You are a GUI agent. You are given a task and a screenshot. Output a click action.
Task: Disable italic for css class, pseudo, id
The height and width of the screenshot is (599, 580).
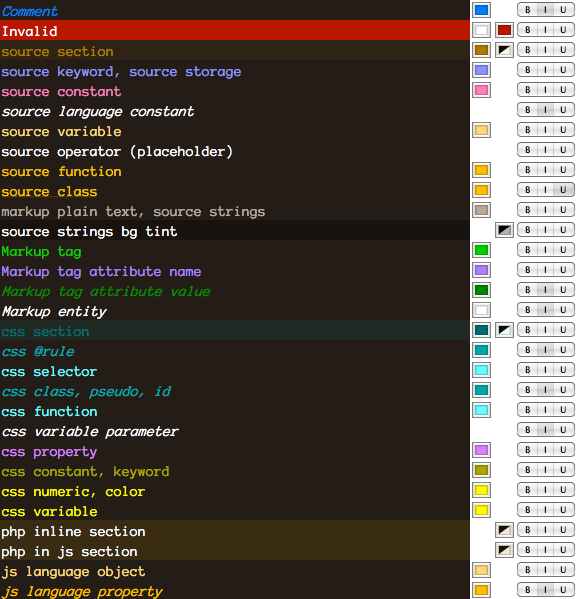coord(546,390)
